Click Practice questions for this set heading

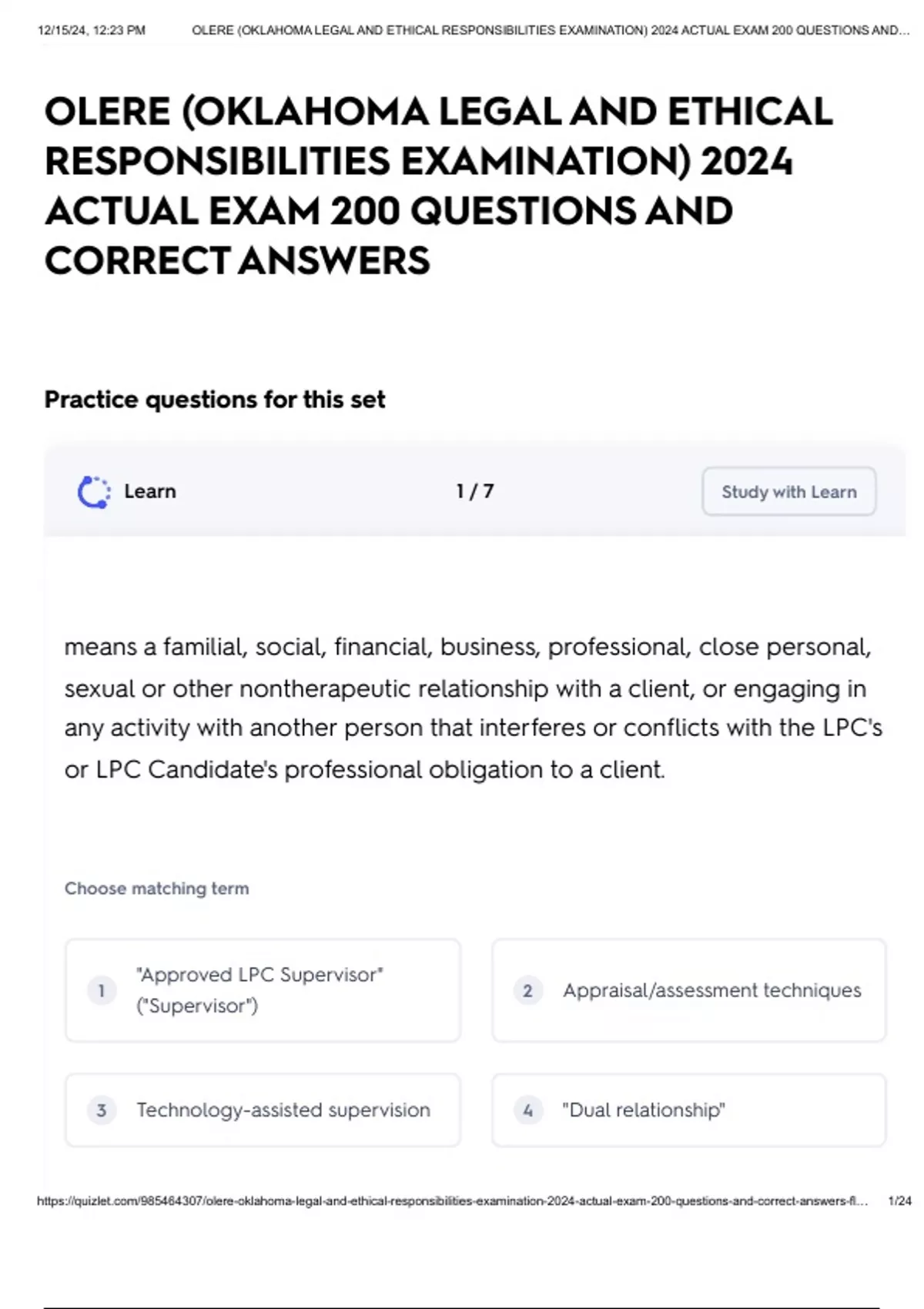coord(215,400)
